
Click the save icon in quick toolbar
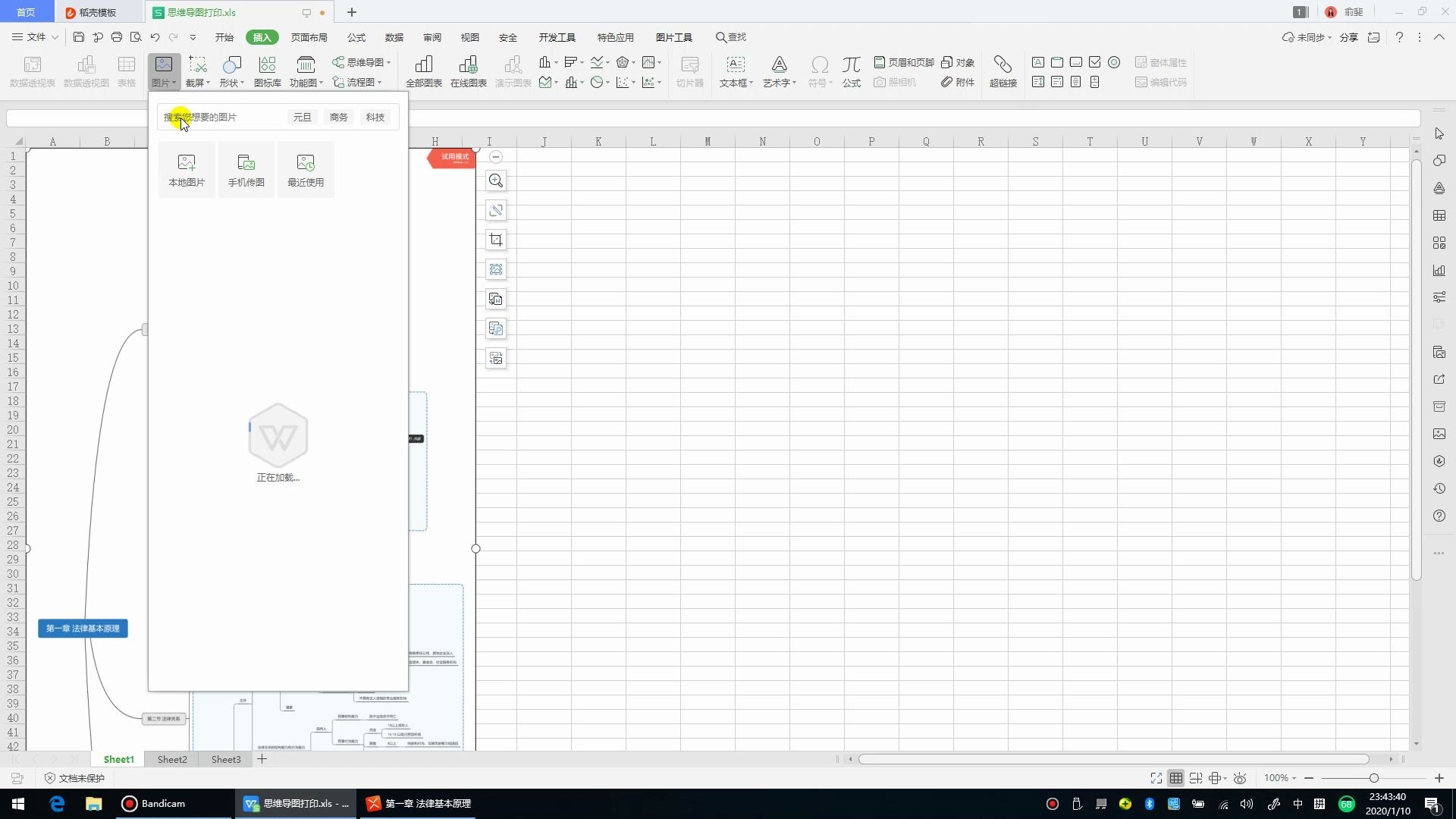[79, 37]
